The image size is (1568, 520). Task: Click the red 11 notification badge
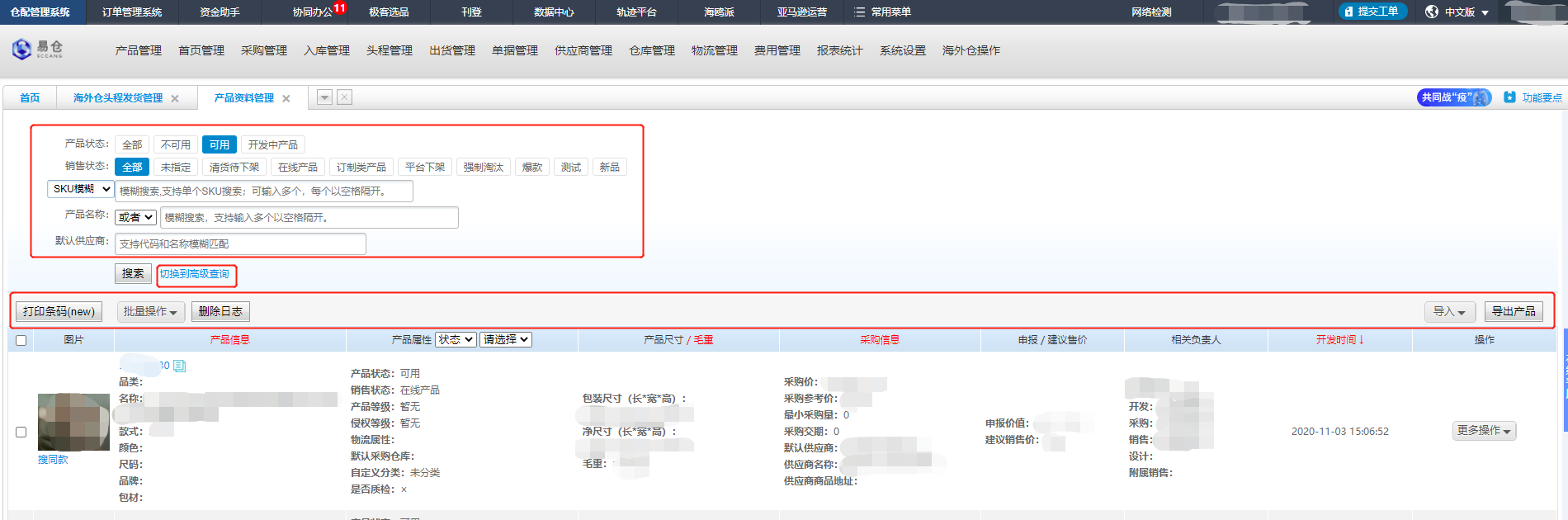[339, 7]
